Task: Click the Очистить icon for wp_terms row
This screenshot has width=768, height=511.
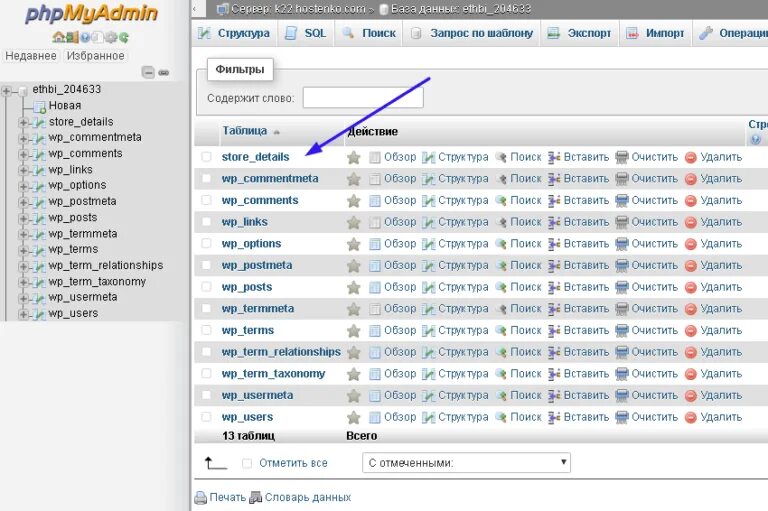Action: 622,331
